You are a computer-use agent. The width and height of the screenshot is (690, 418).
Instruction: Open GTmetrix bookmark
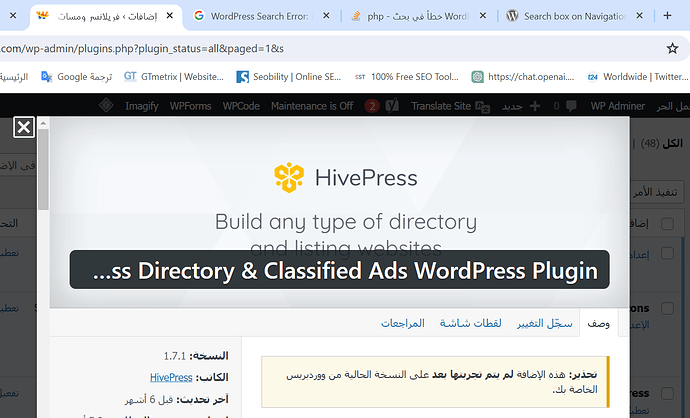click(x=174, y=77)
